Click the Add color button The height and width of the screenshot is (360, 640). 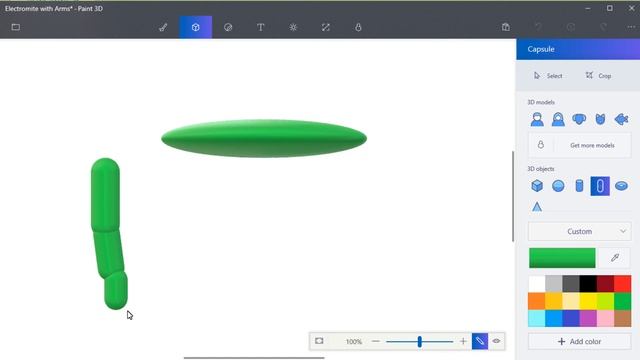579,342
